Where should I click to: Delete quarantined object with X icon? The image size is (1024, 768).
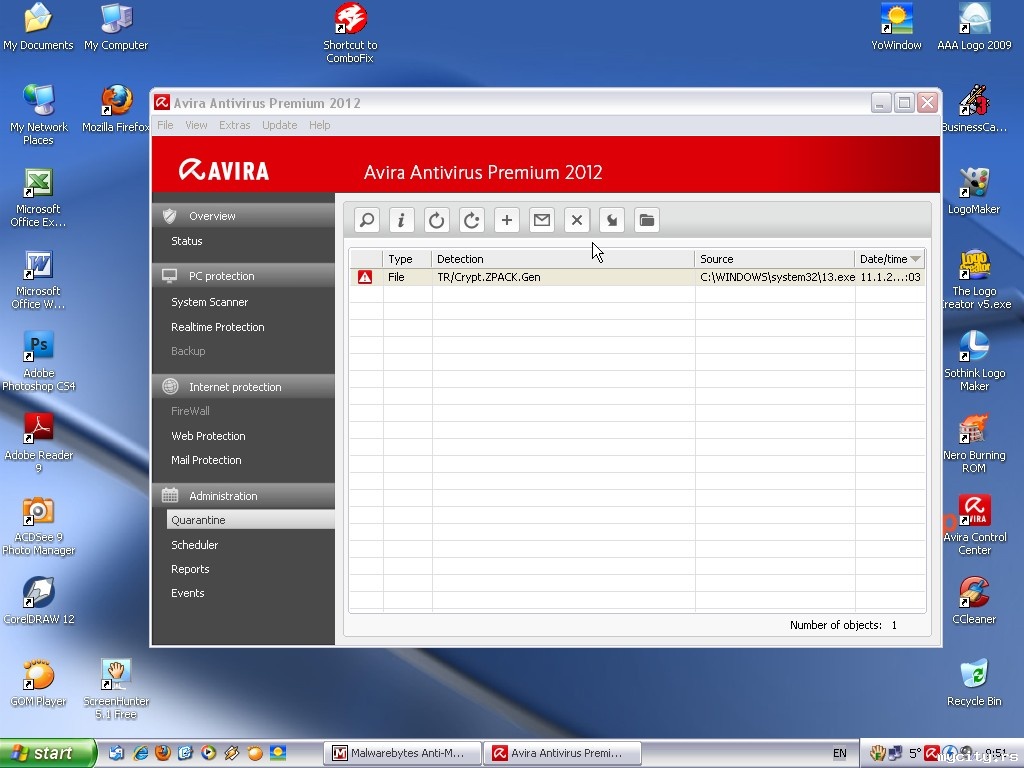(x=577, y=220)
